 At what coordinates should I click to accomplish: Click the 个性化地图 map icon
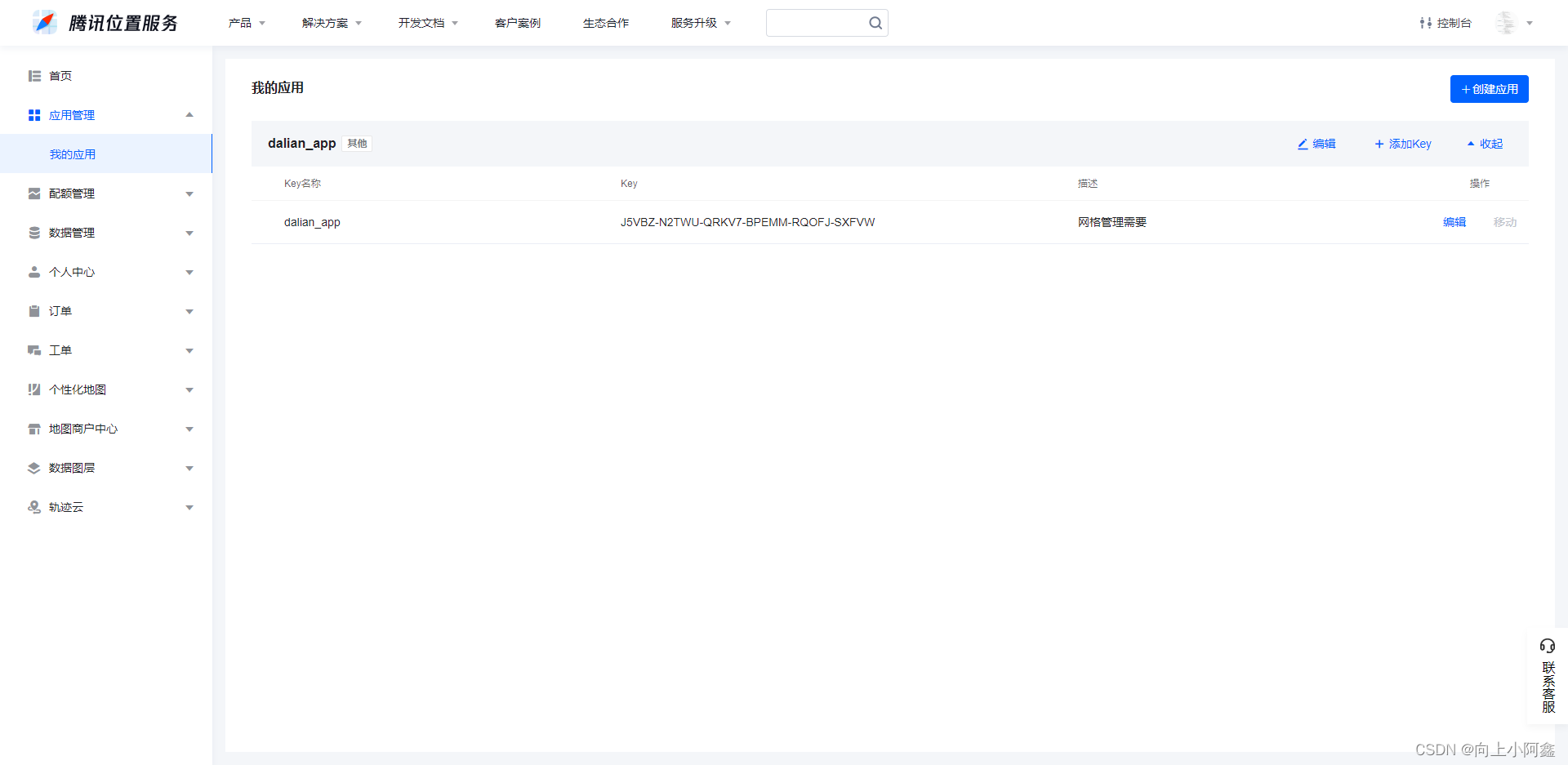click(34, 389)
